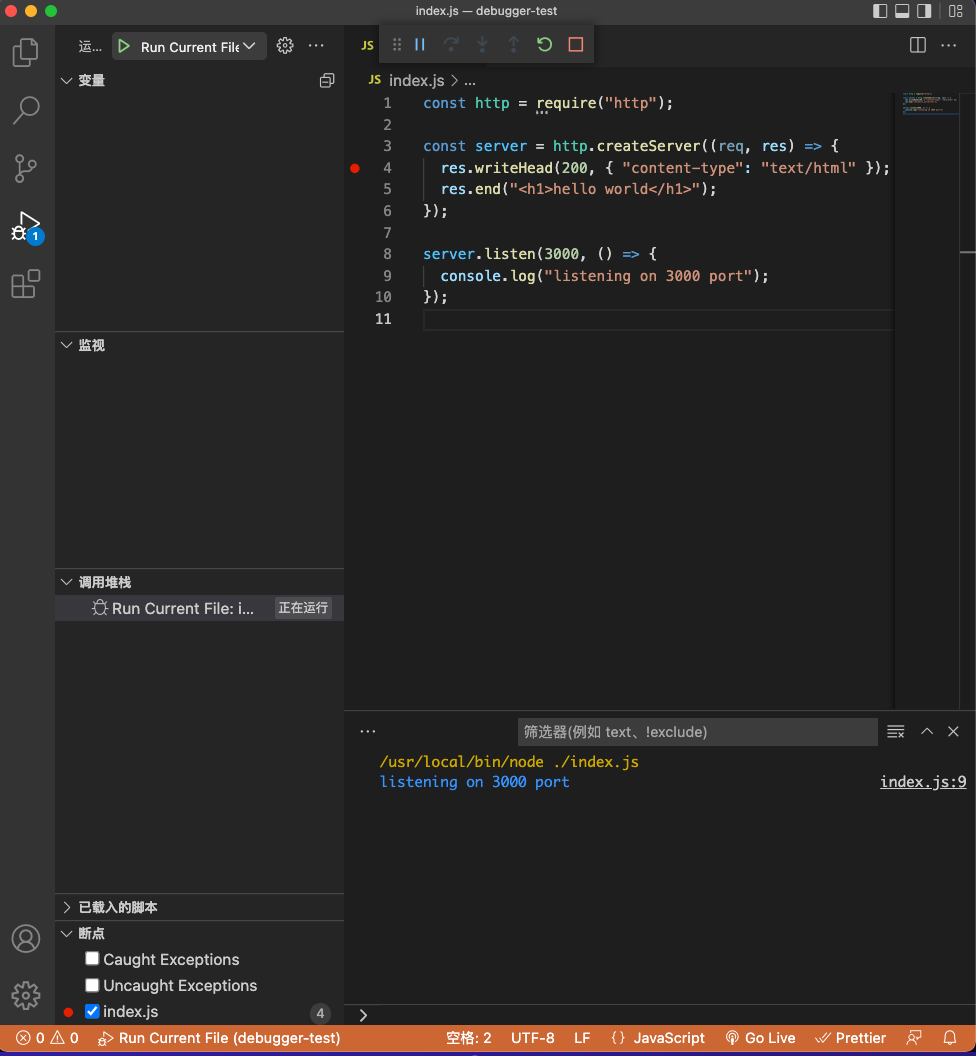Click the 'listening on 3000 port' console output
976x1056 pixels.
tap(474, 782)
